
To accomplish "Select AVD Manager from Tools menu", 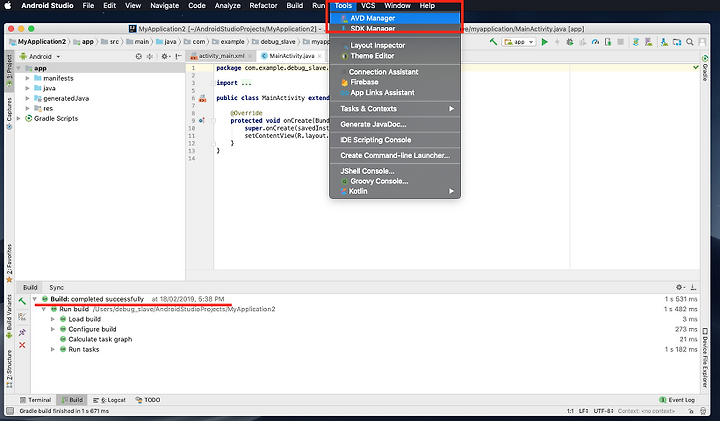I will click(x=395, y=18).
